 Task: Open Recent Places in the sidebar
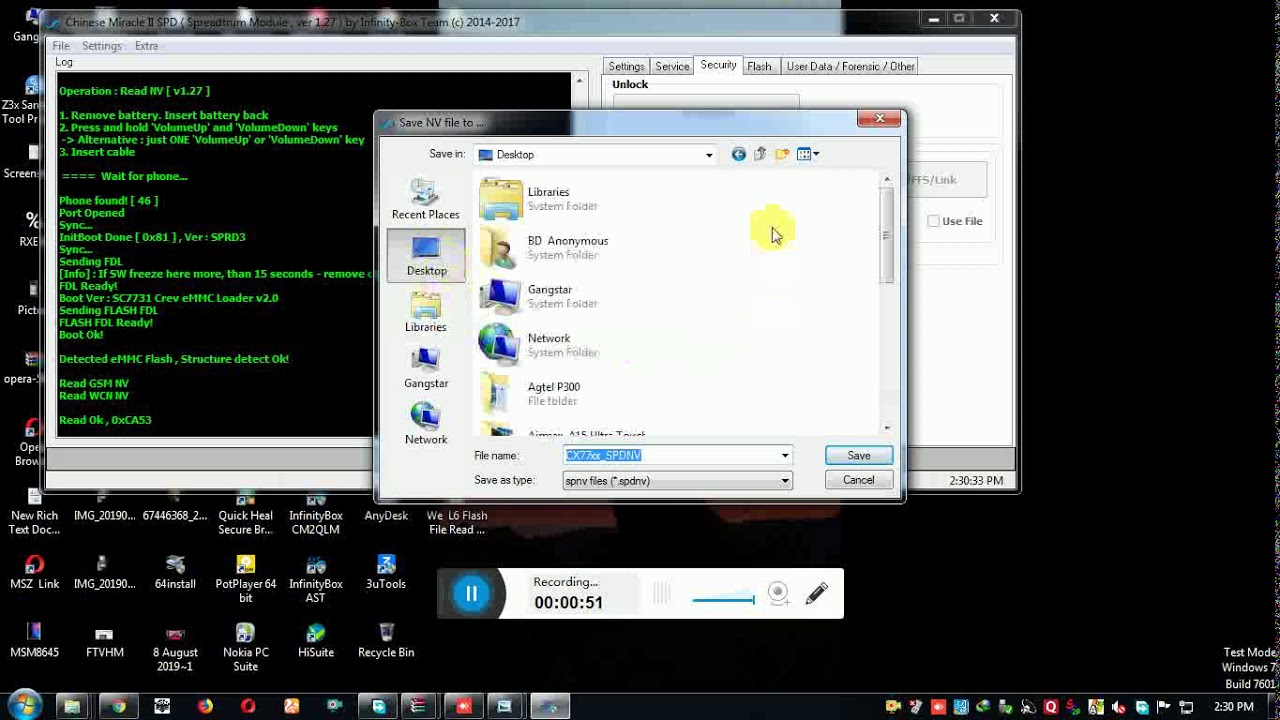click(426, 200)
